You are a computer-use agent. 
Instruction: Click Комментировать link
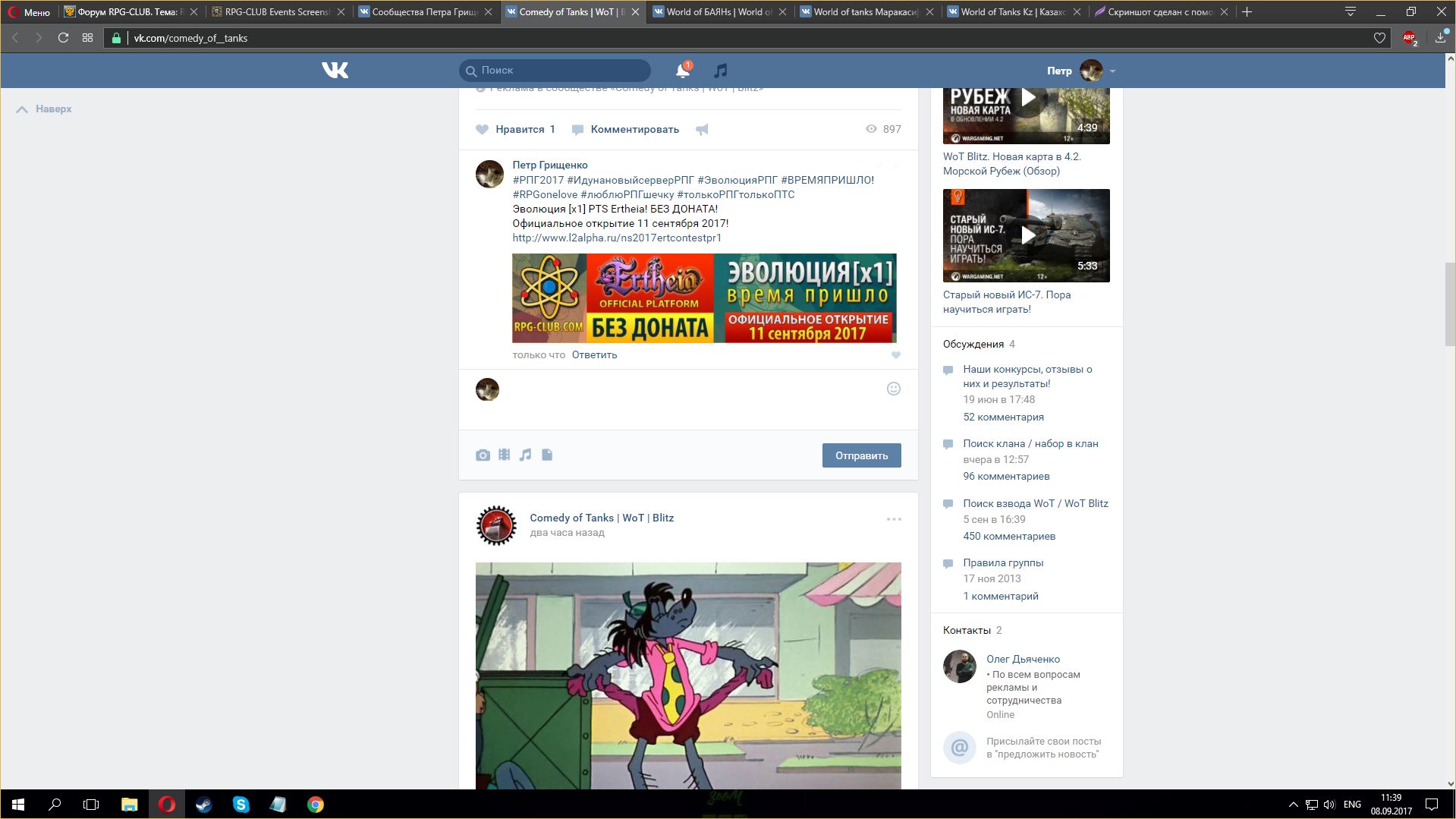tap(626, 129)
